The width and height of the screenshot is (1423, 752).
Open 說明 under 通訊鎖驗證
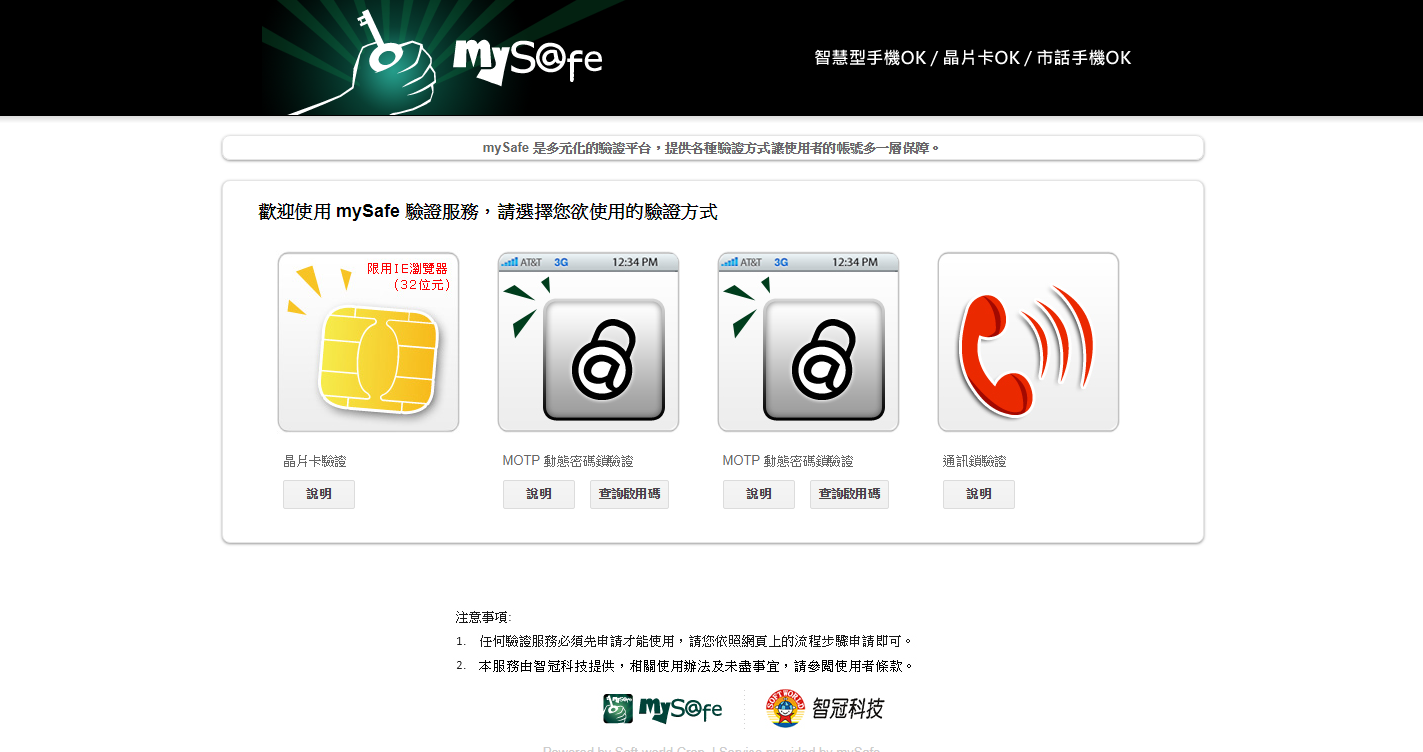979,494
